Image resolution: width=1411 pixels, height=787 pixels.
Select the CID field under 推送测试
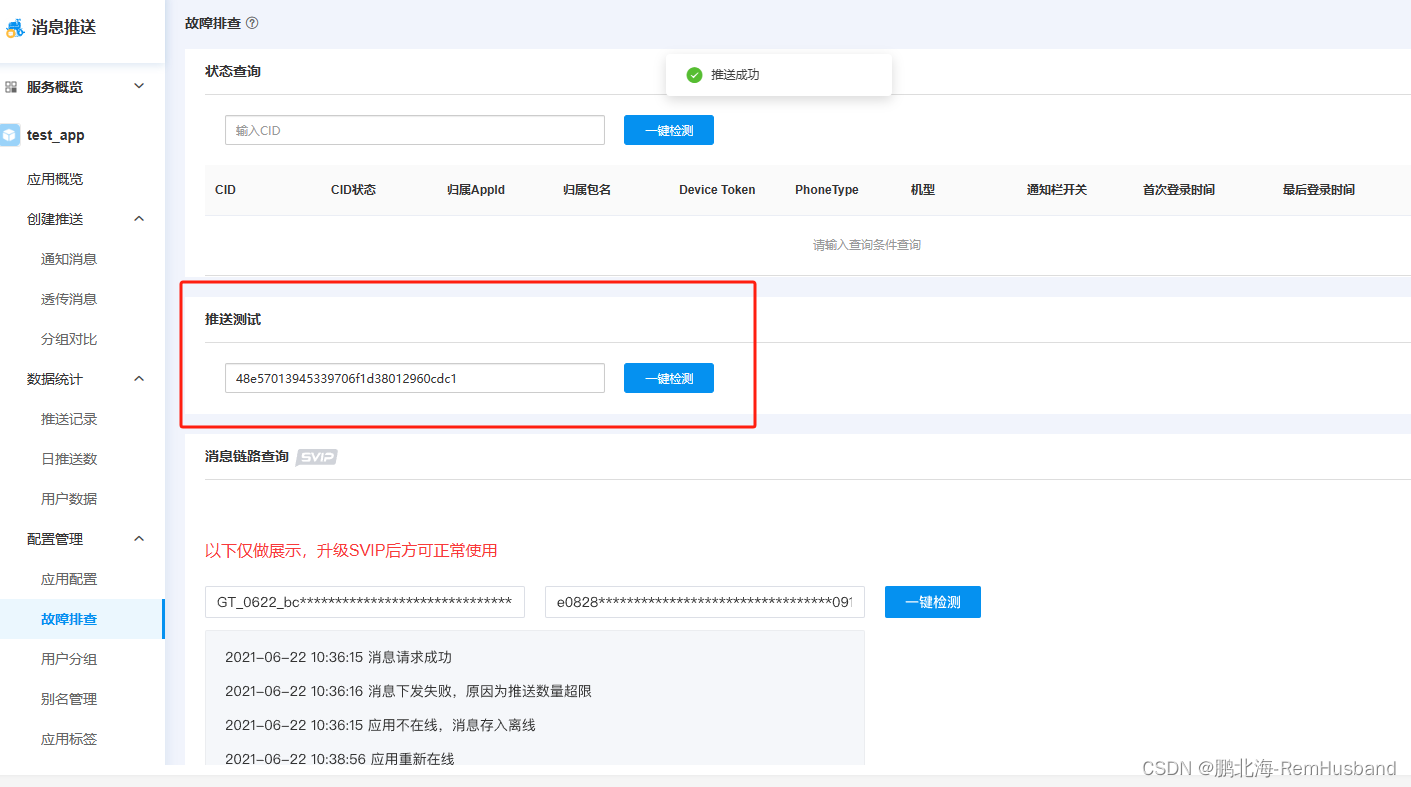pos(414,378)
